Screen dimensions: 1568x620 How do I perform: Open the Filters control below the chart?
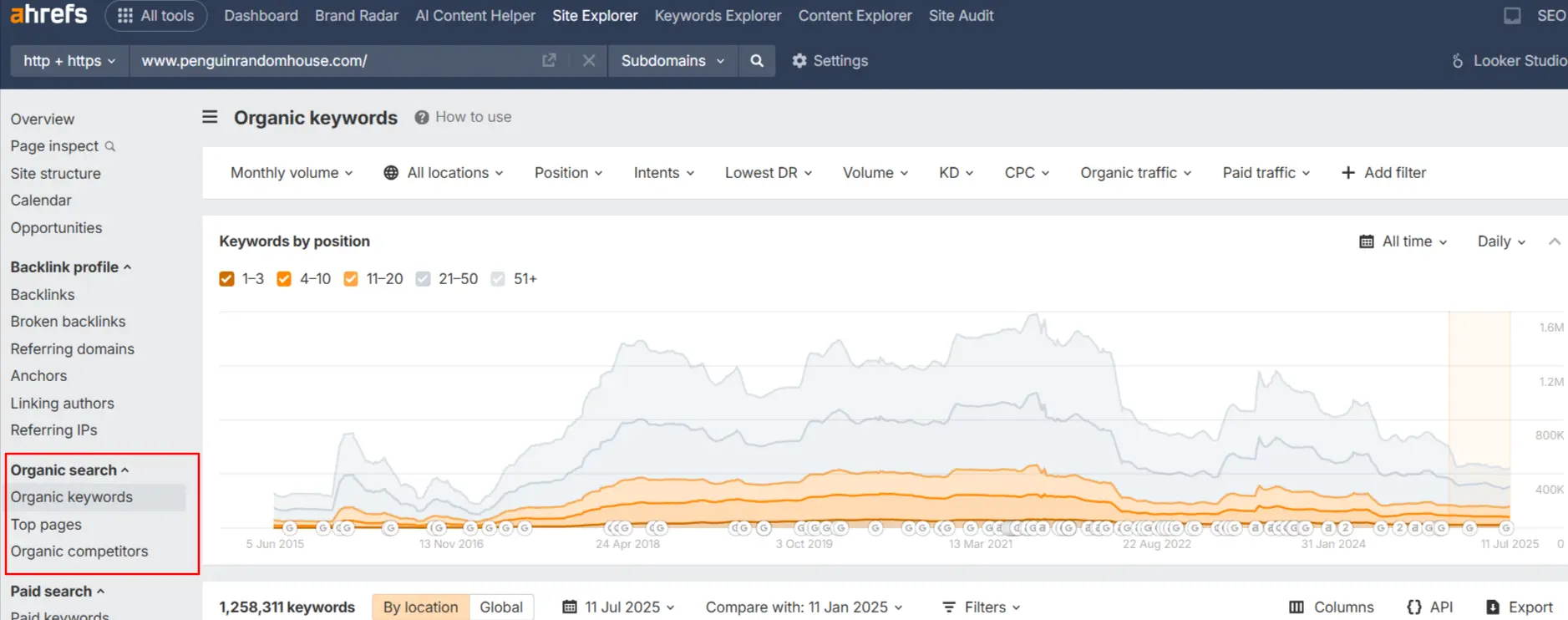[x=982, y=607]
